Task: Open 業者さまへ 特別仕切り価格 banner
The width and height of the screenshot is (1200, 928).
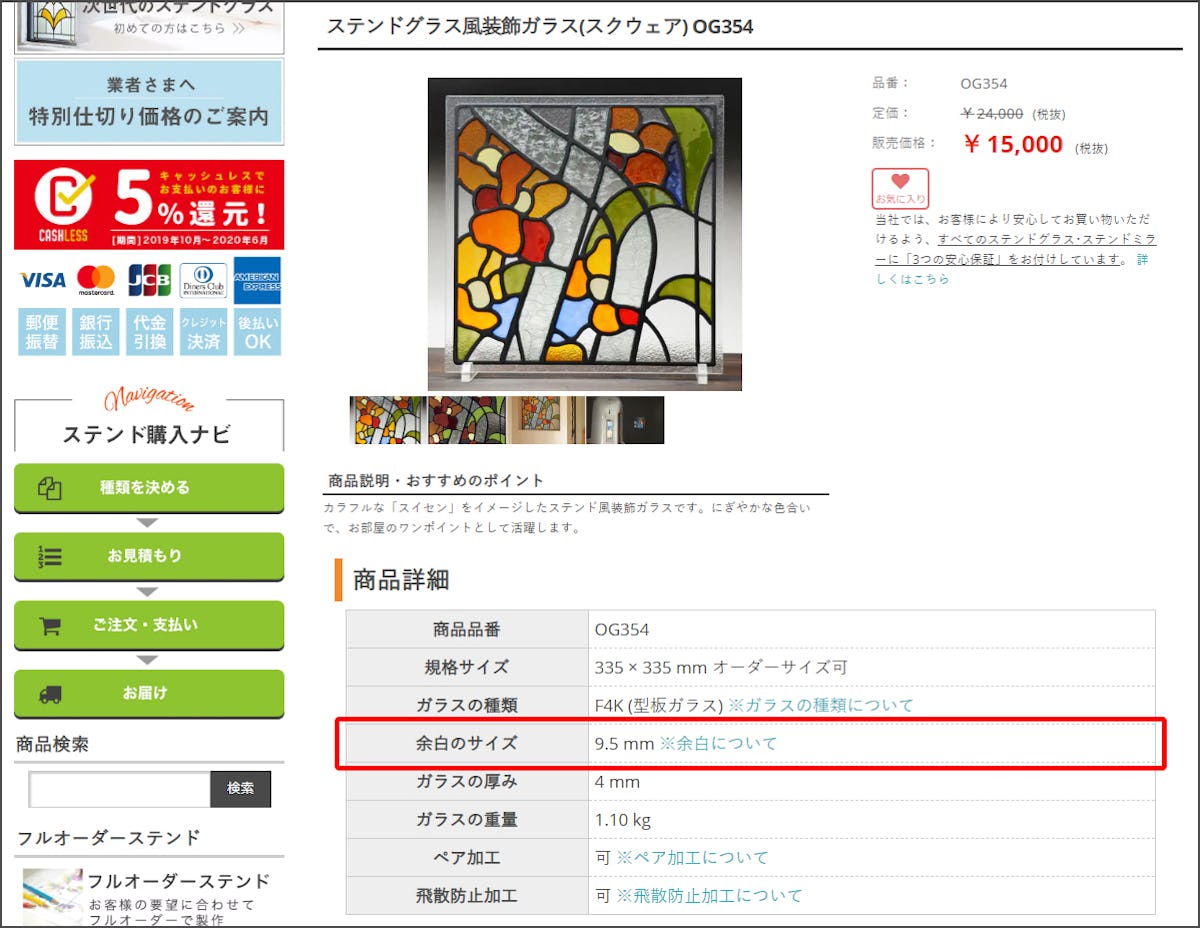Action: [x=149, y=102]
